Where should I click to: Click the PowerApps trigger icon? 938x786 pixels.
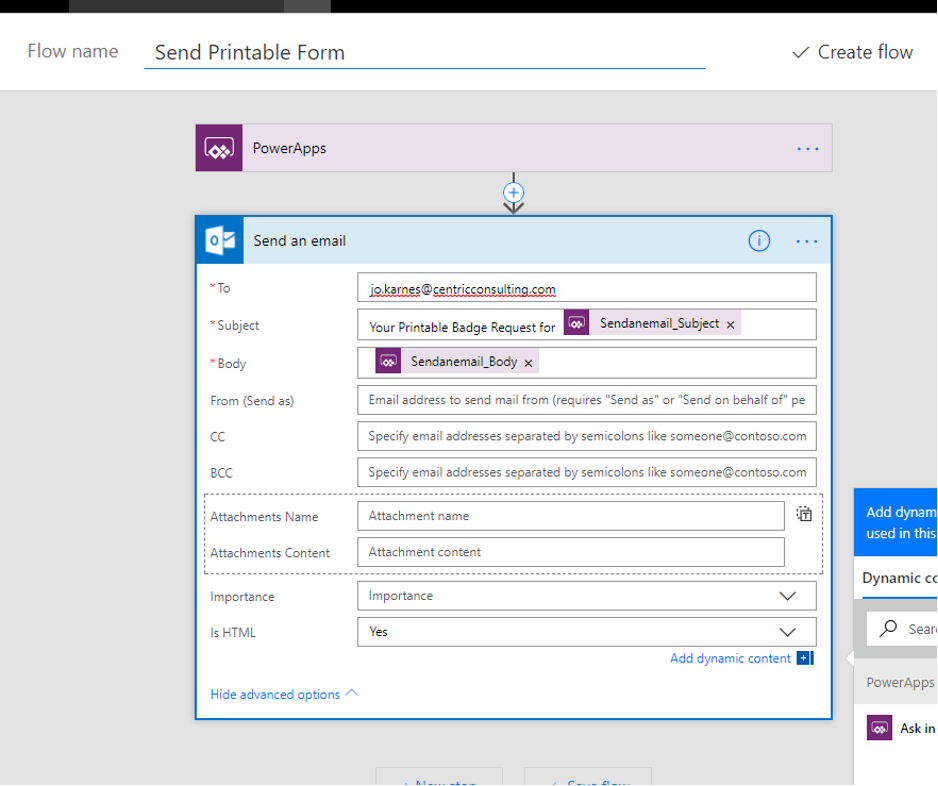219,149
